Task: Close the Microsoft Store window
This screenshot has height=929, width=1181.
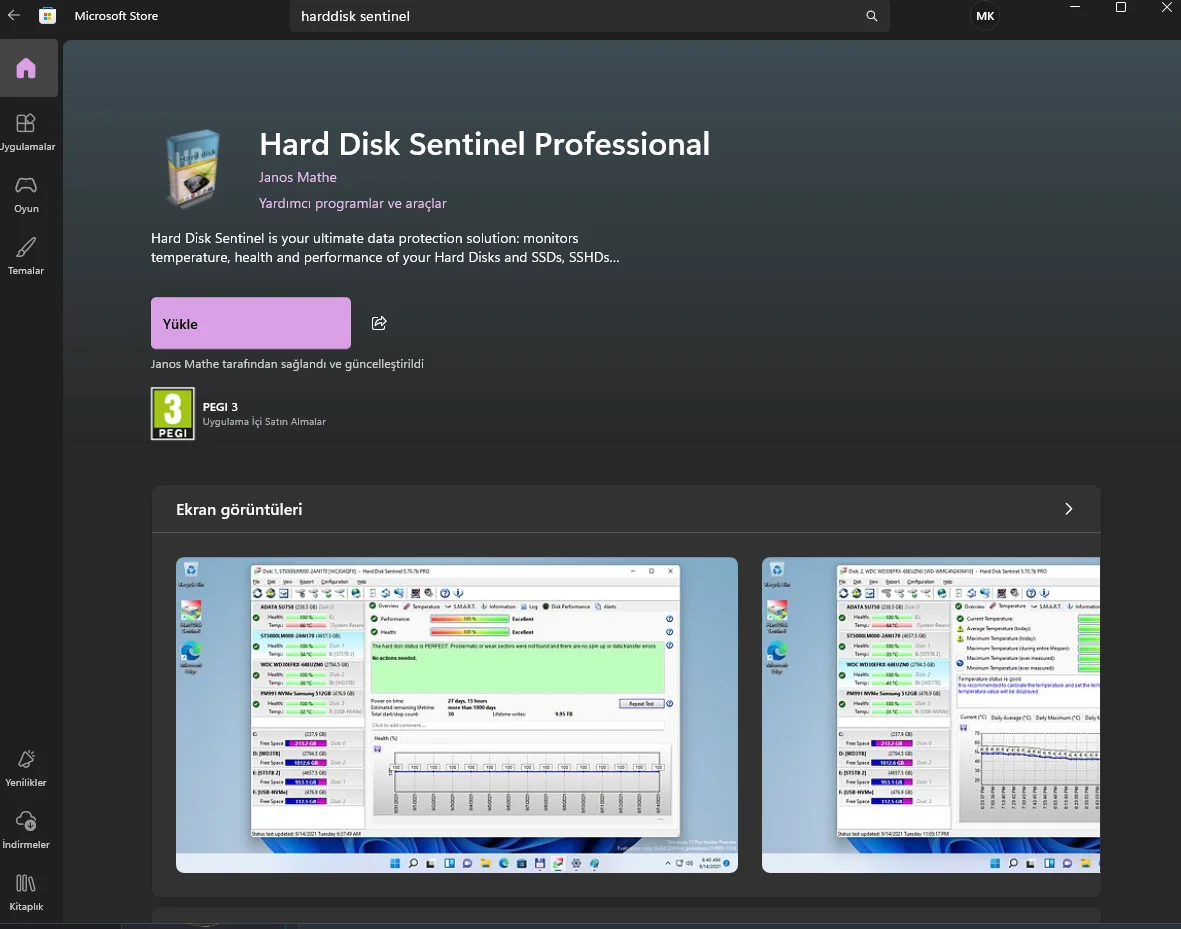Action: pos(1166,8)
